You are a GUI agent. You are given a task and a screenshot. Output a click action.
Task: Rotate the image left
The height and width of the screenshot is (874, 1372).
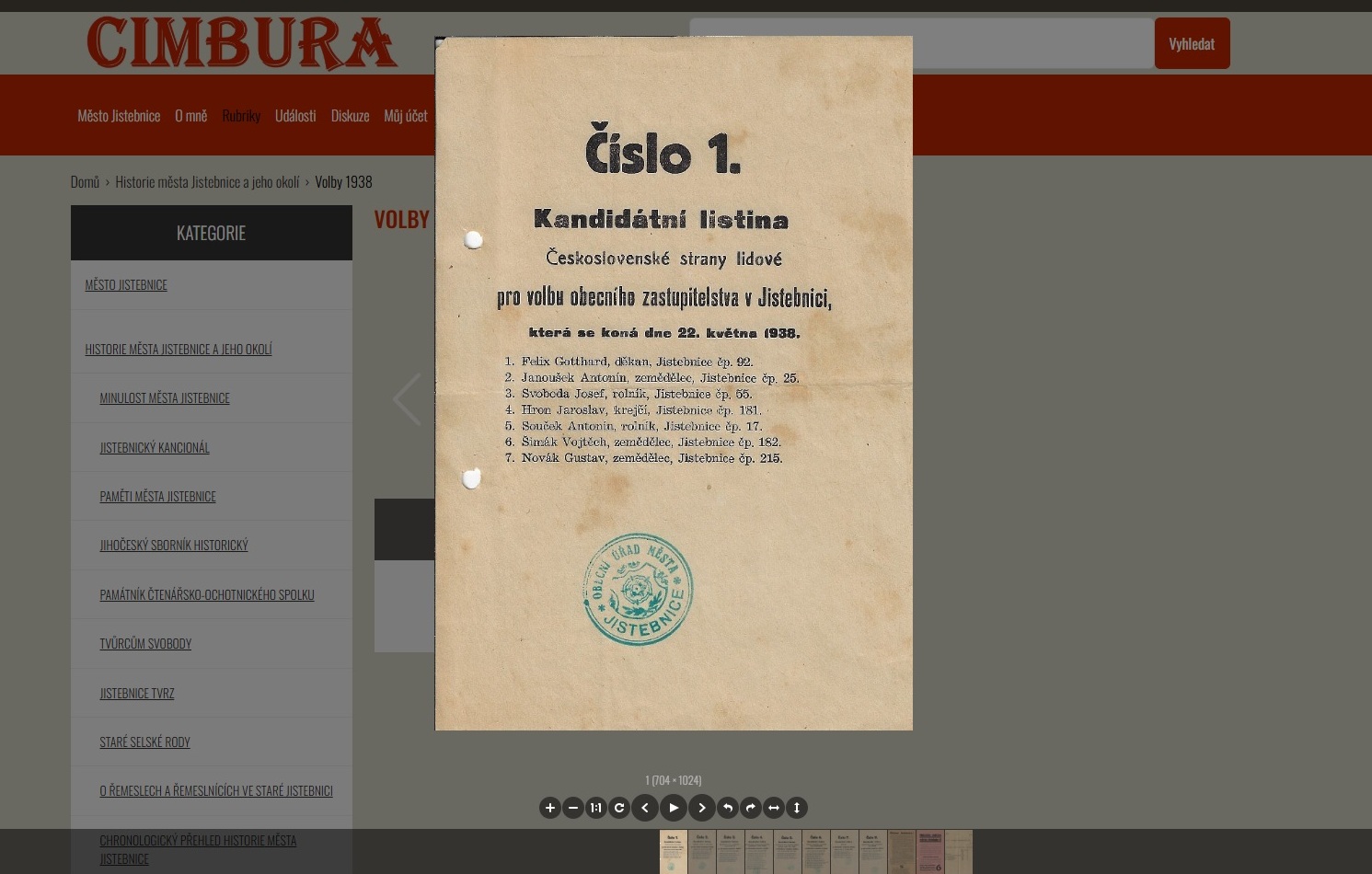(x=728, y=808)
